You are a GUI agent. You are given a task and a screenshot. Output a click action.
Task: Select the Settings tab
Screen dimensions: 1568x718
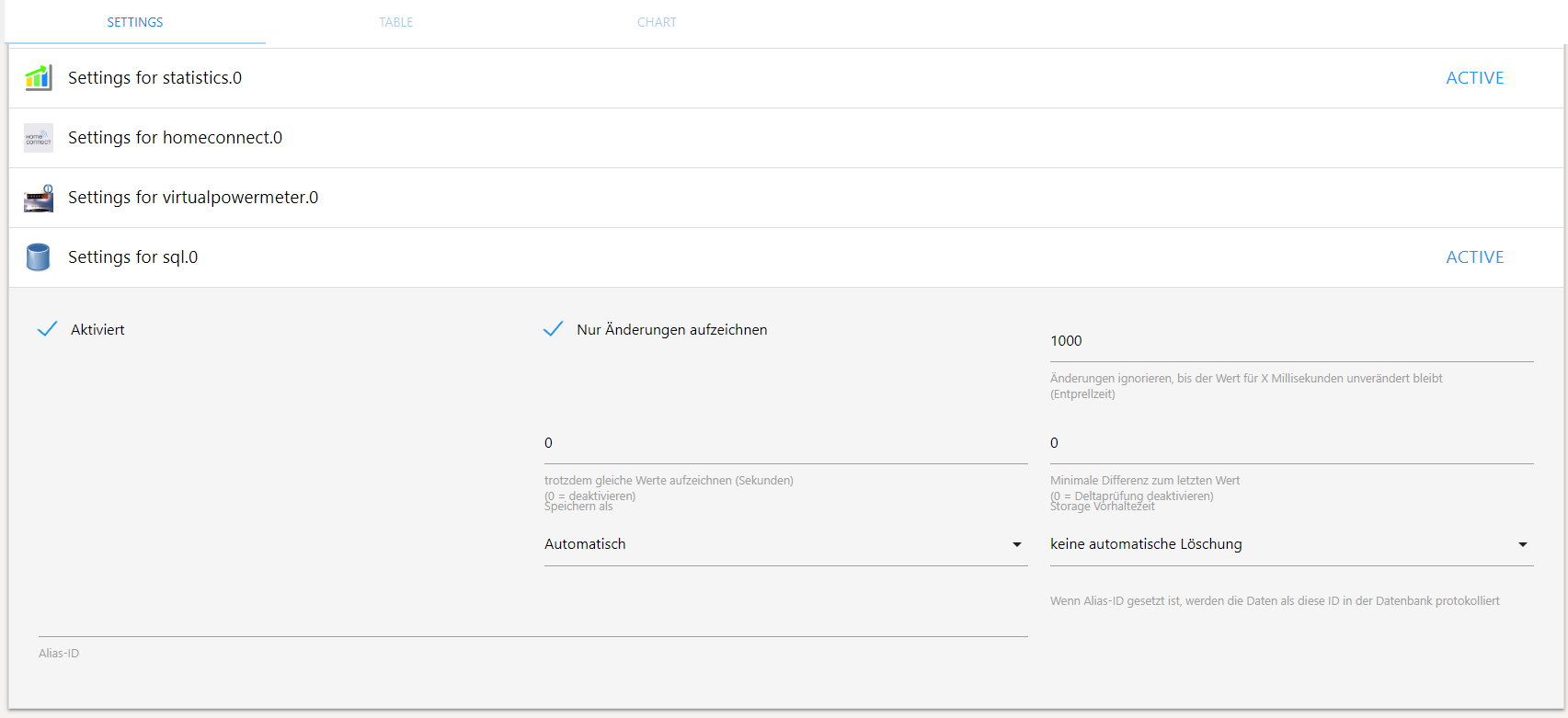tap(135, 22)
